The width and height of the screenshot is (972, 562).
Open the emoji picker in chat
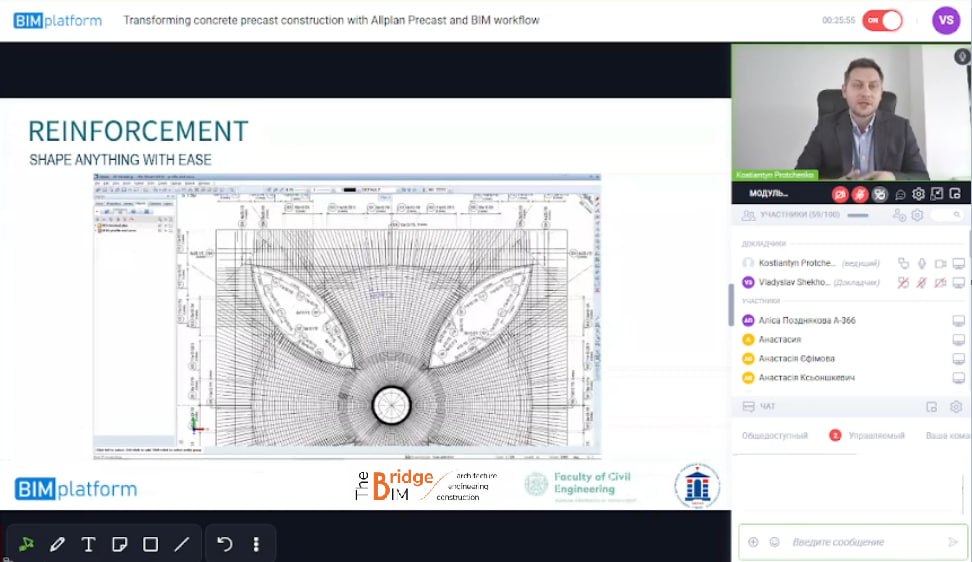click(x=774, y=542)
